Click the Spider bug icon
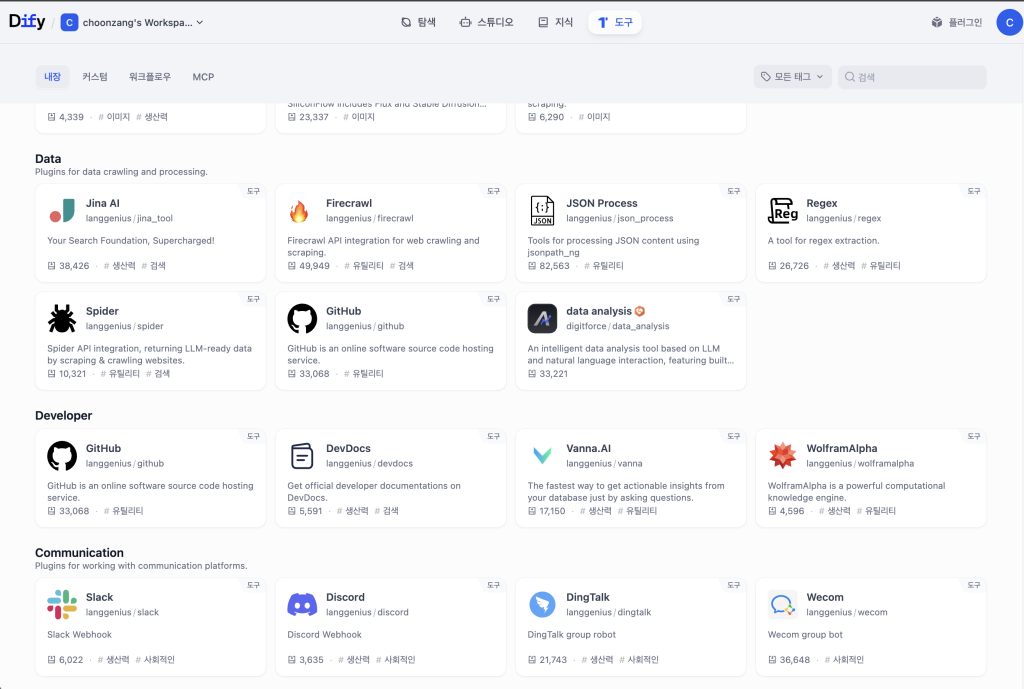The image size is (1024, 689). [x=62, y=318]
